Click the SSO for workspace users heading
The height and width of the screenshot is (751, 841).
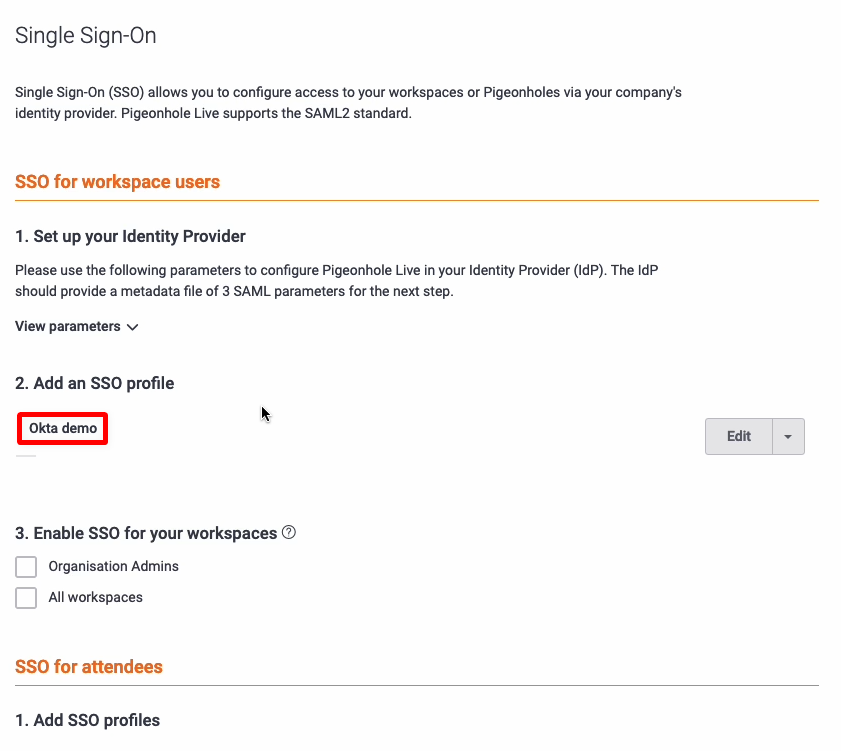coord(117,182)
